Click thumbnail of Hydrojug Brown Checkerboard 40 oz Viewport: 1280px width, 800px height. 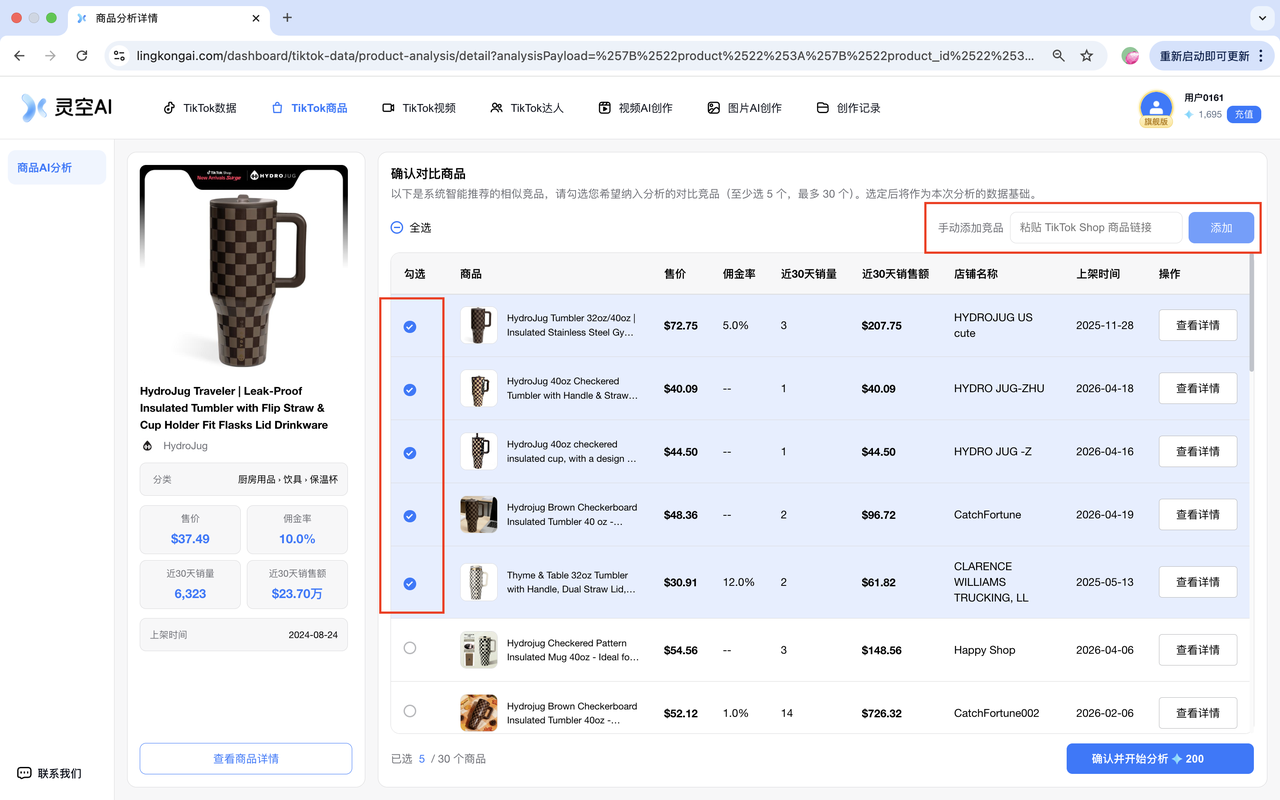(478, 514)
